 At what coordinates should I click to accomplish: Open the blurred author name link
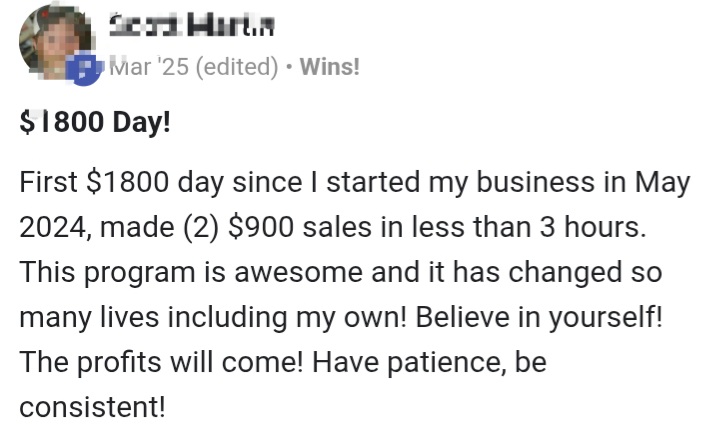192,27
